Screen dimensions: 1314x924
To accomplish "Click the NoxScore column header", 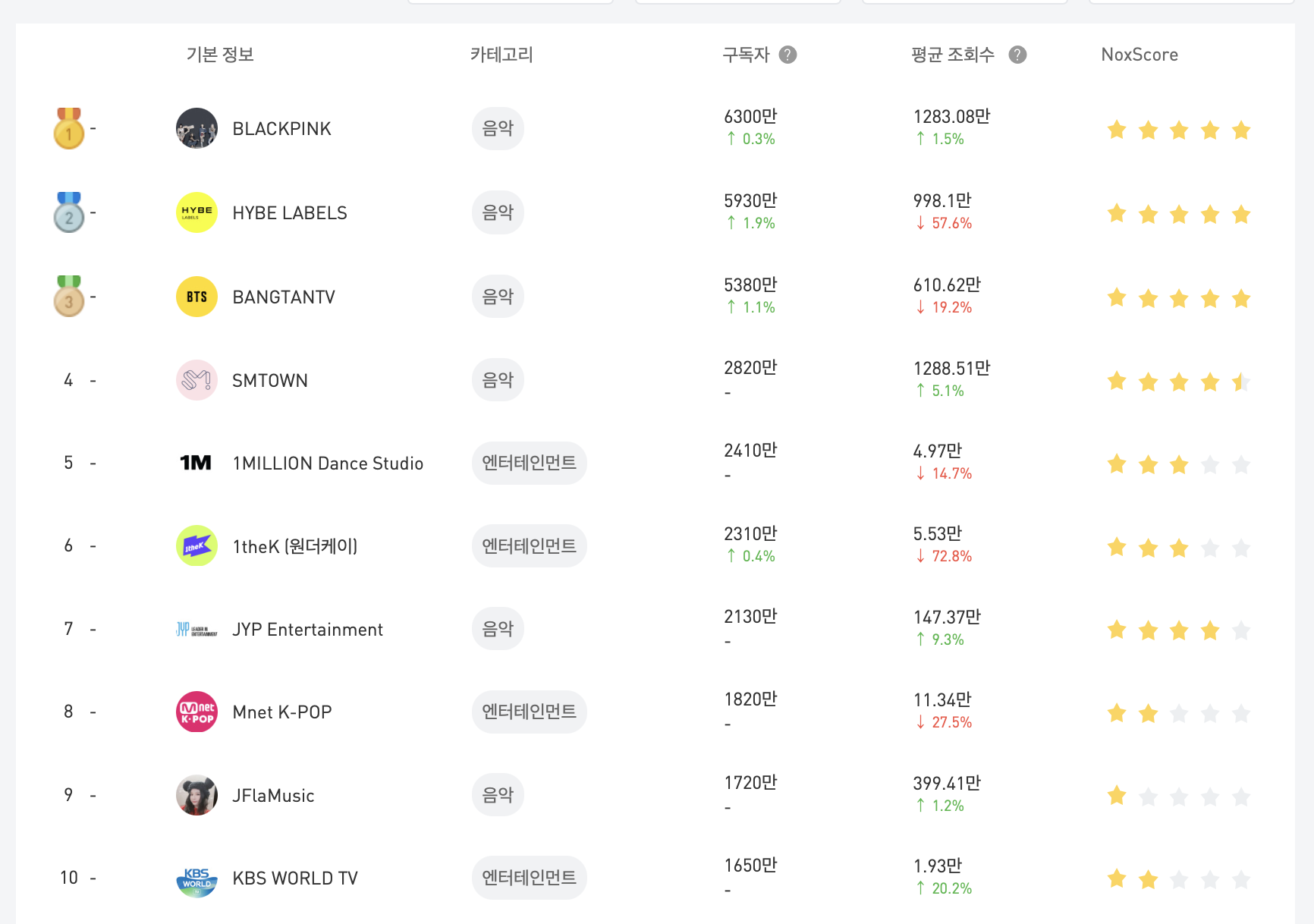I will (1140, 55).
